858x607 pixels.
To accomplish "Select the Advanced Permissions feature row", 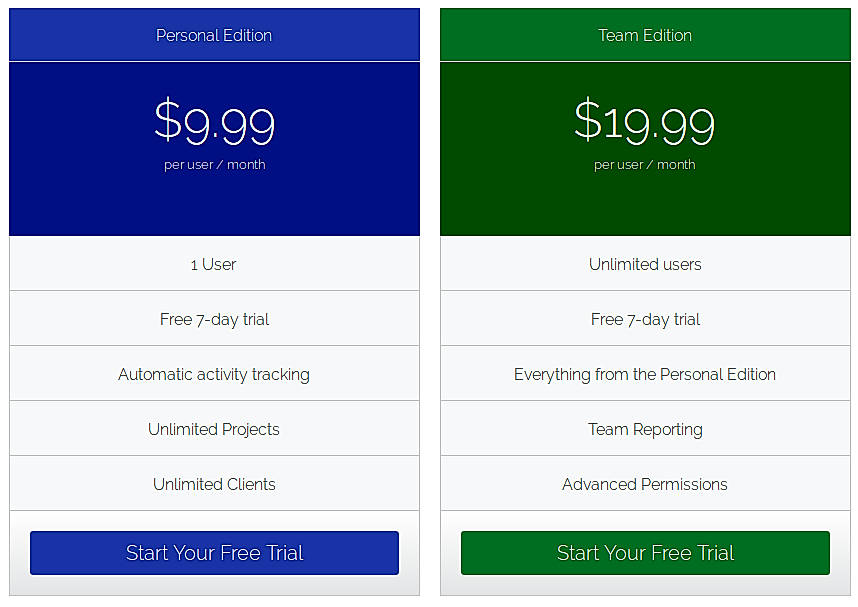I will (645, 483).
